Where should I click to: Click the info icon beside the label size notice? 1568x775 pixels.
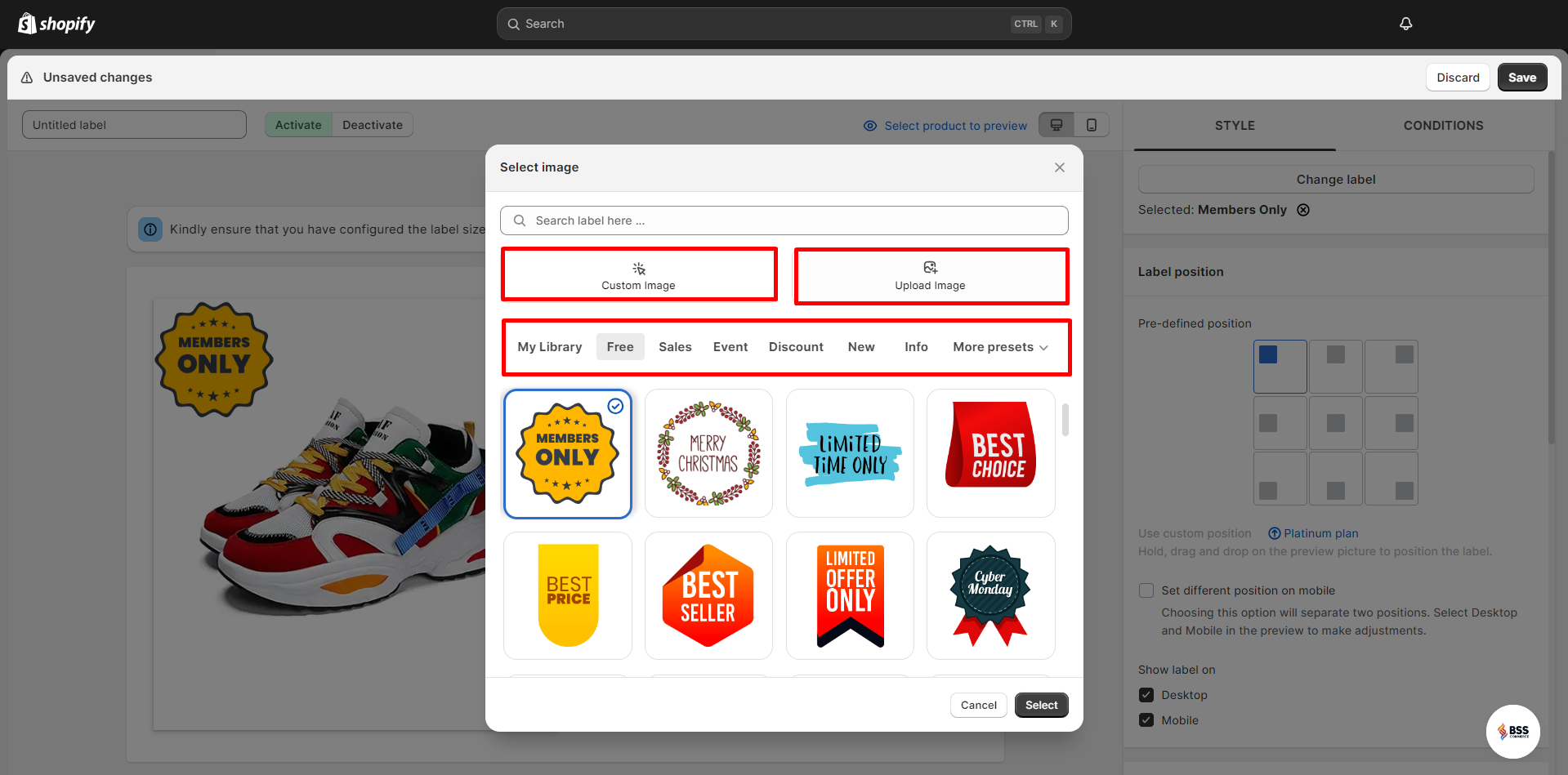point(150,229)
